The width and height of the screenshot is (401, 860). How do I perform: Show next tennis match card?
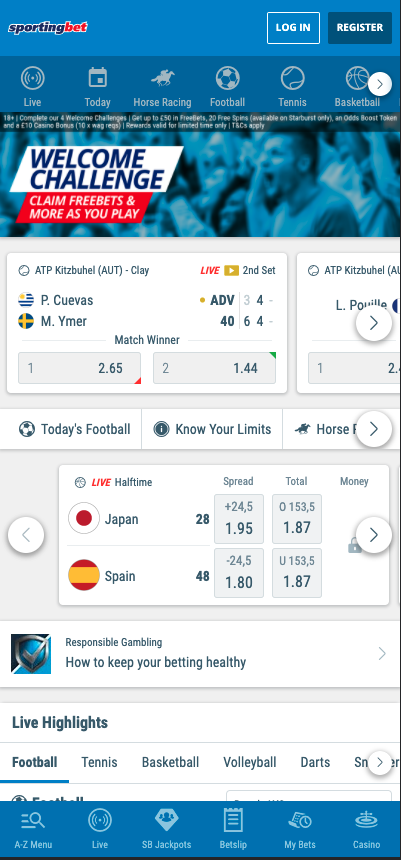point(374,323)
